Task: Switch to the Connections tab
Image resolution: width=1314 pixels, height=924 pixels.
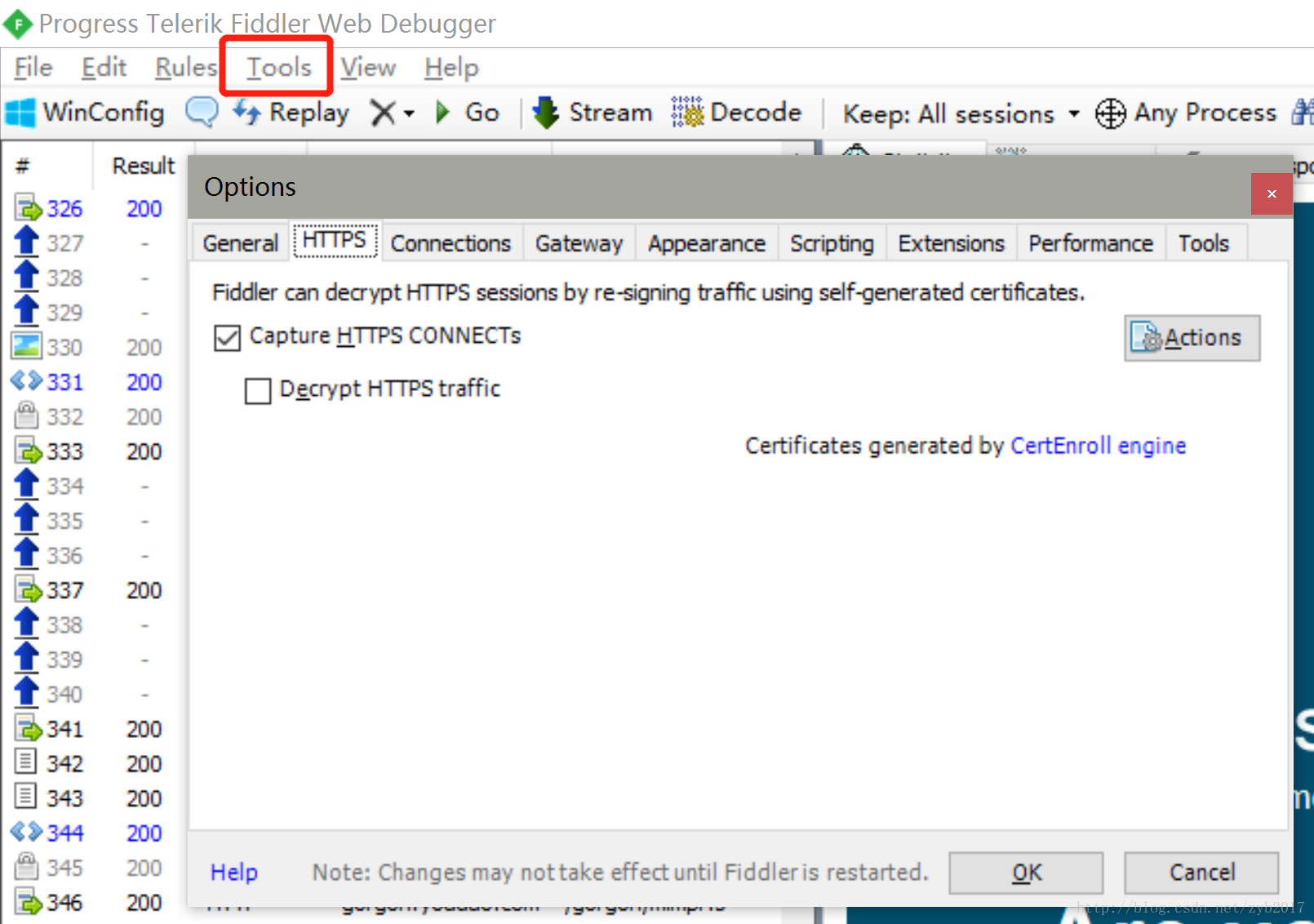Action: (x=451, y=243)
